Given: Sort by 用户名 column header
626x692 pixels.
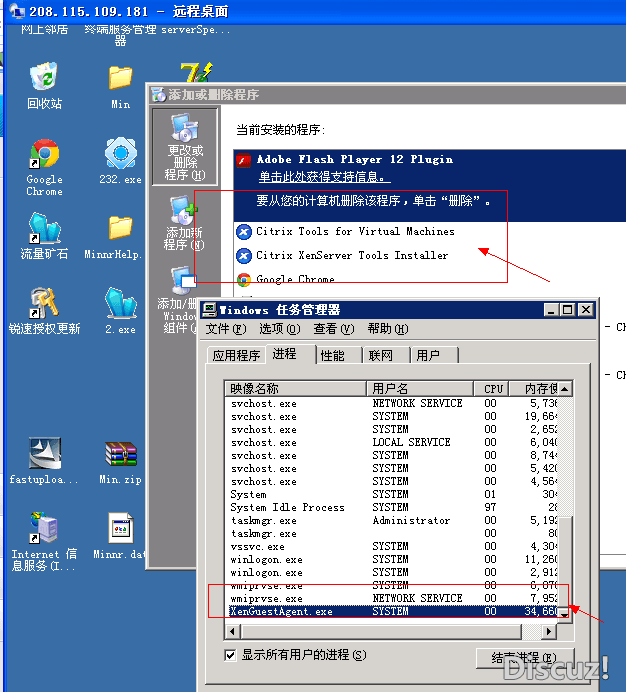Looking at the screenshot, I should [420, 388].
